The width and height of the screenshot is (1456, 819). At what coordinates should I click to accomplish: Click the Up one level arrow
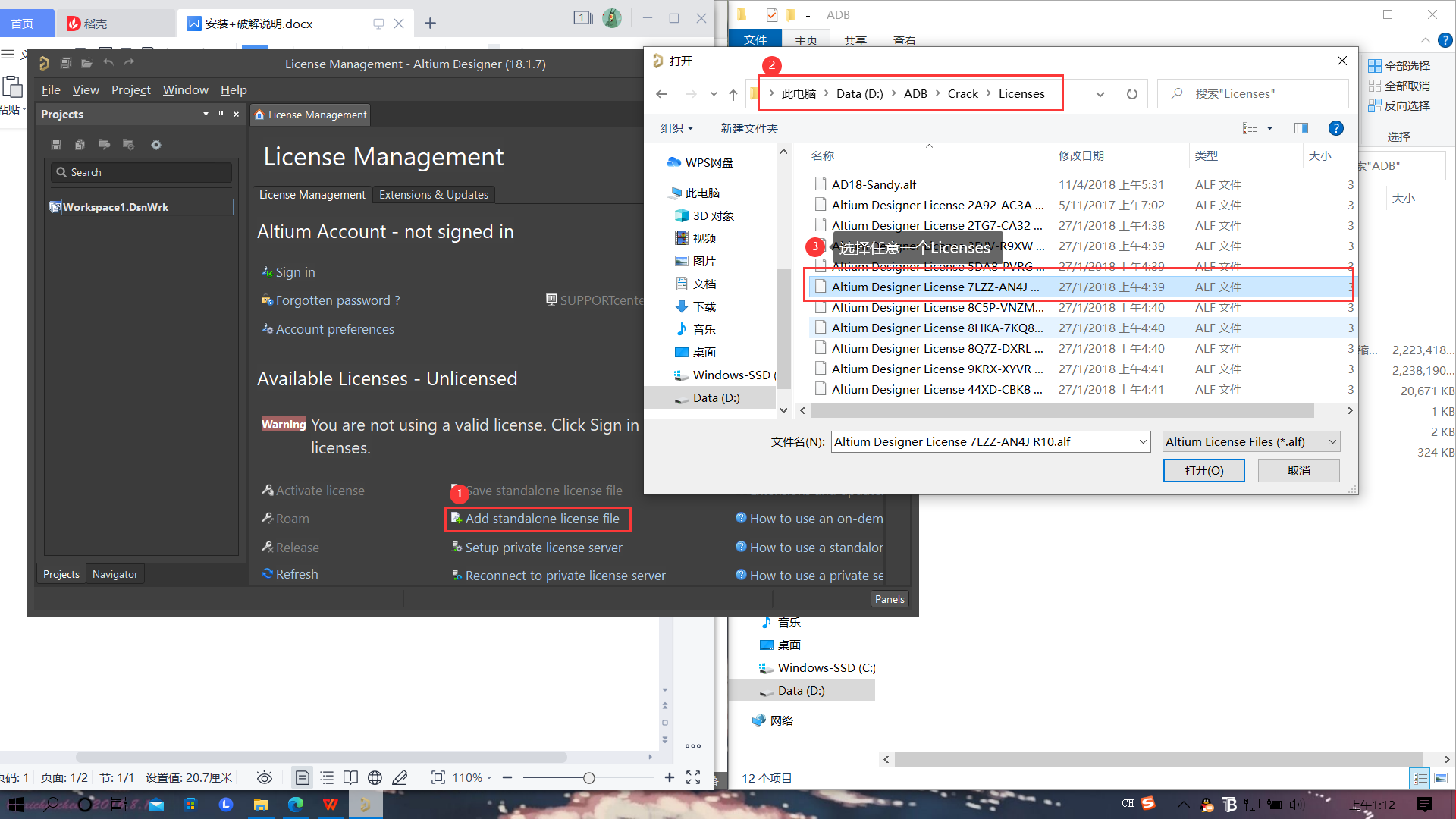pos(733,94)
